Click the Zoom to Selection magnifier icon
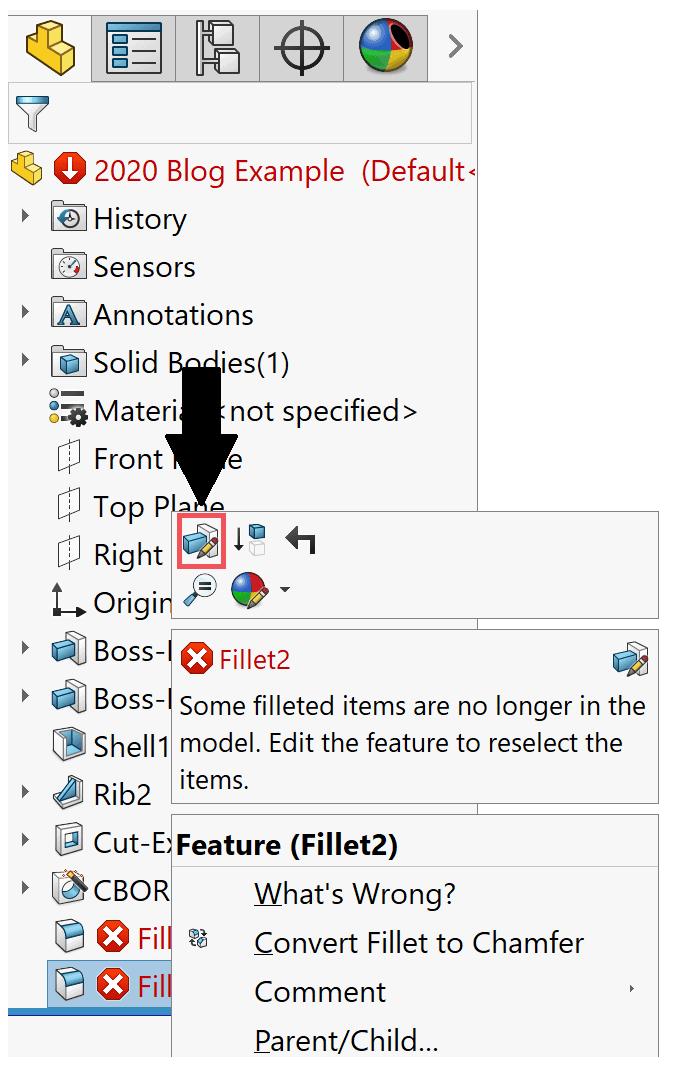Image resolution: width=698 pixels, height=1069 pixels. click(x=200, y=590)
